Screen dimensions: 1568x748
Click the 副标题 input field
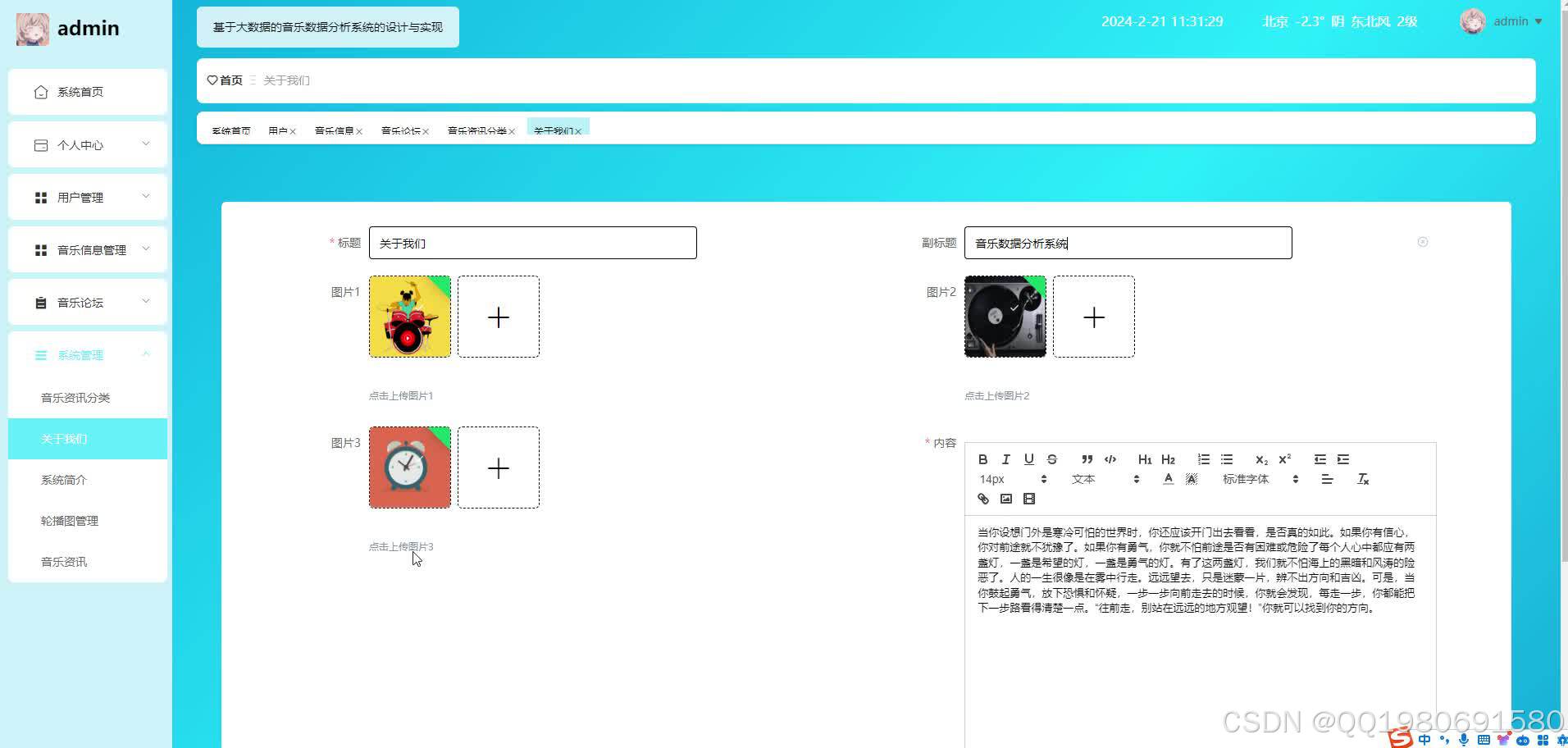[1127, 243]
